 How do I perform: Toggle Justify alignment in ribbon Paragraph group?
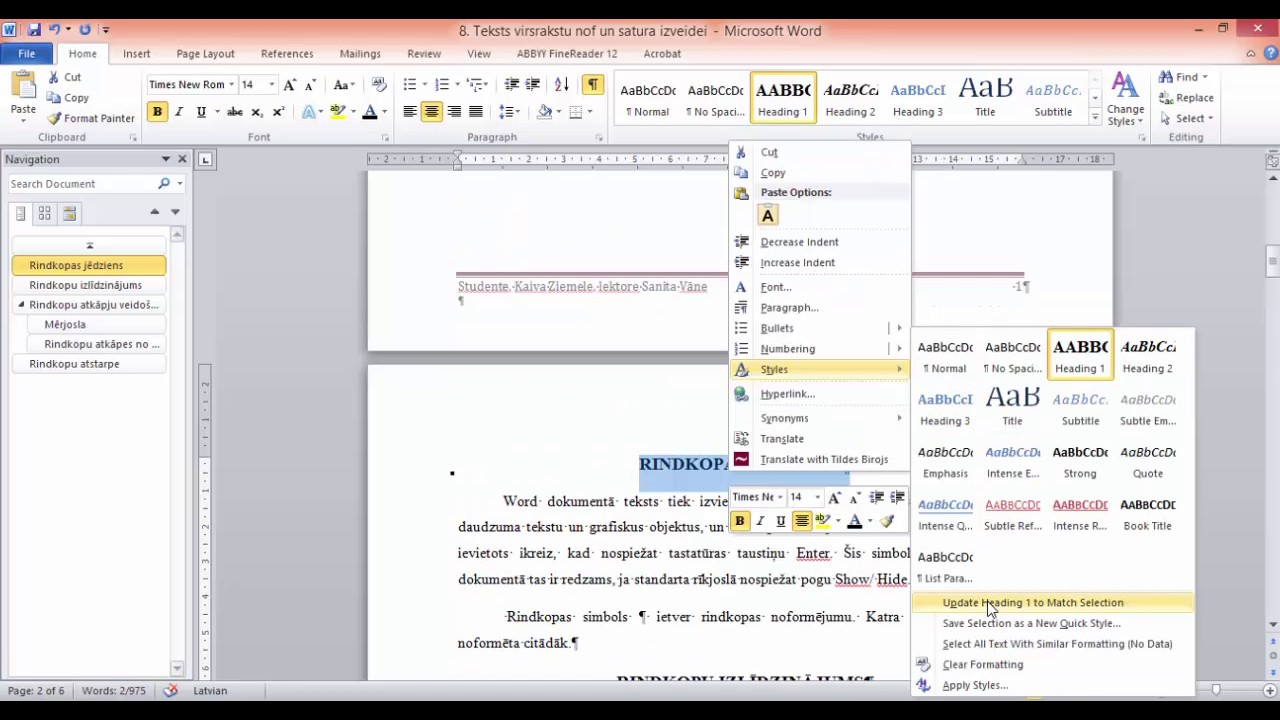pos(476,112)
